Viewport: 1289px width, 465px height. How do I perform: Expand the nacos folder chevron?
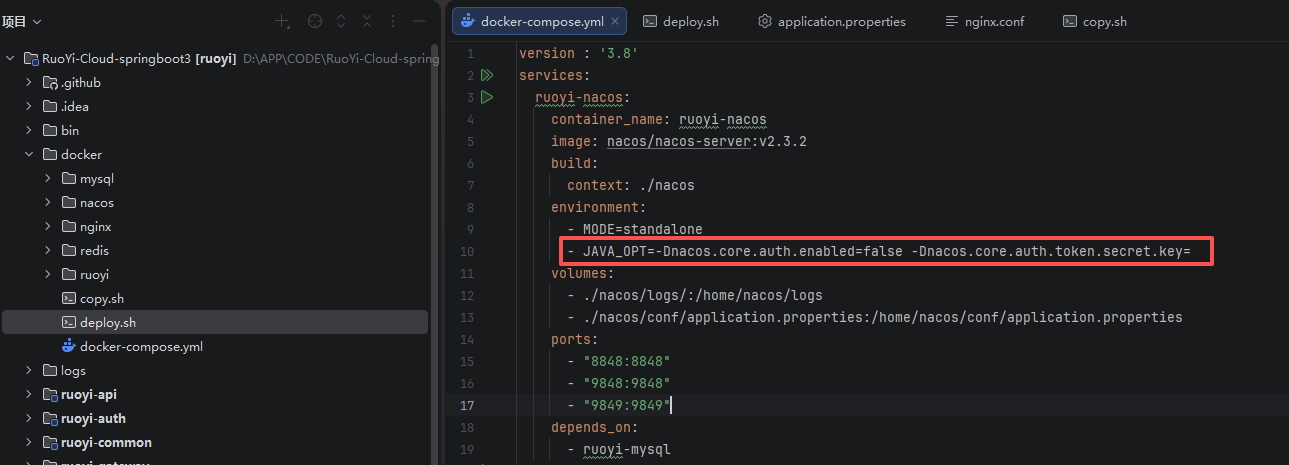(49, 203)
